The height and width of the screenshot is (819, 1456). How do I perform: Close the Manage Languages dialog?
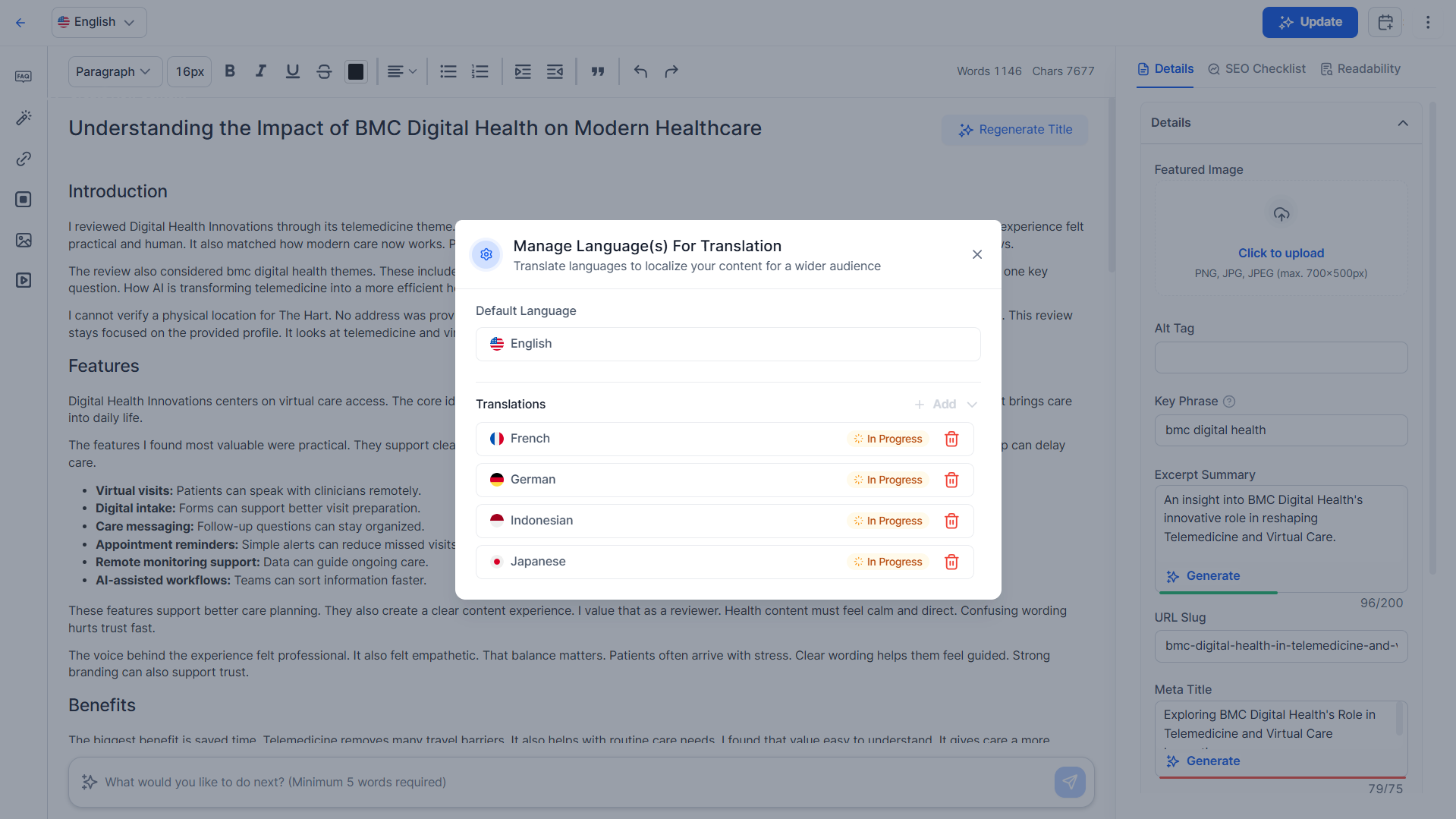[x=977, y=254]
